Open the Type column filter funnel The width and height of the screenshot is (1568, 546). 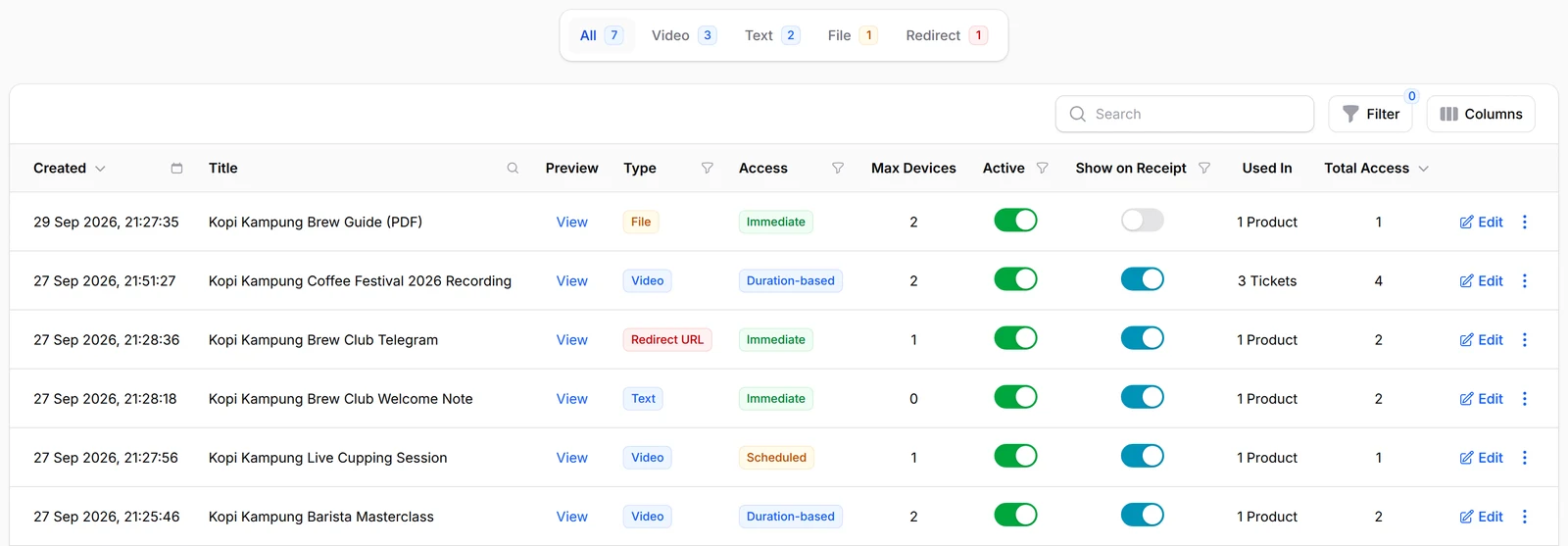[x=708, y=169]
